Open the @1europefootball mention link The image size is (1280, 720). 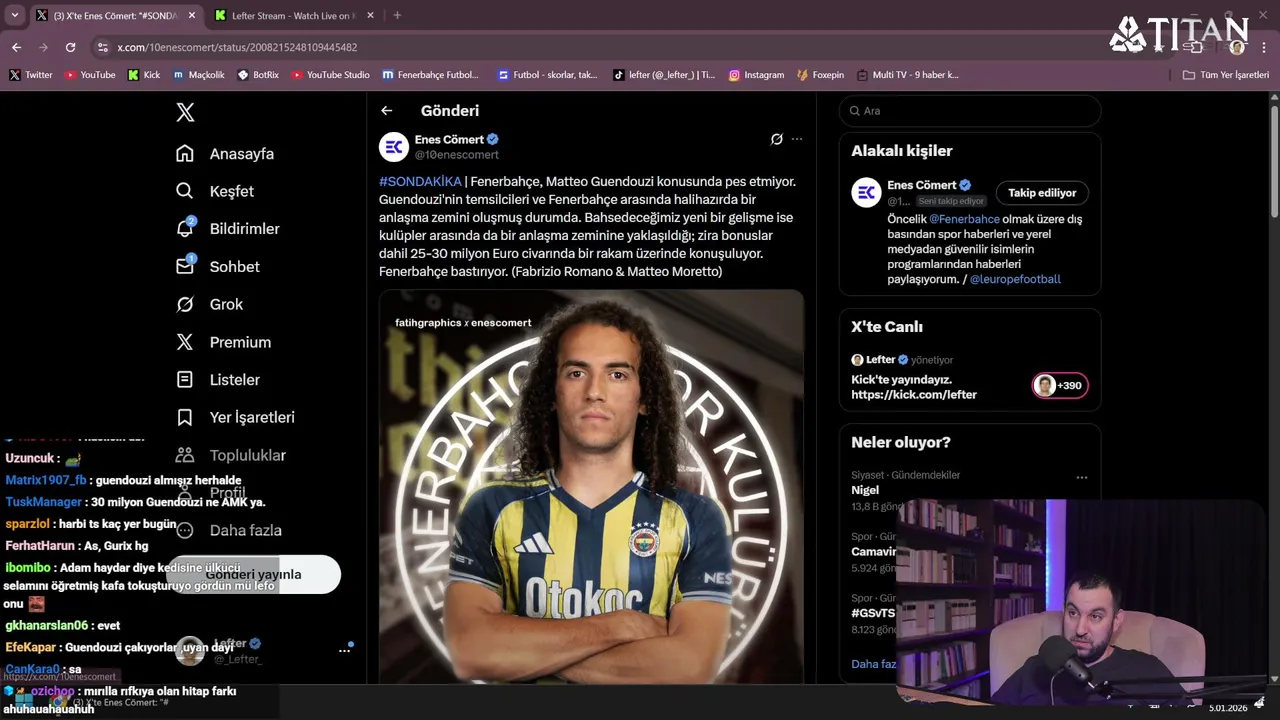1015,279
